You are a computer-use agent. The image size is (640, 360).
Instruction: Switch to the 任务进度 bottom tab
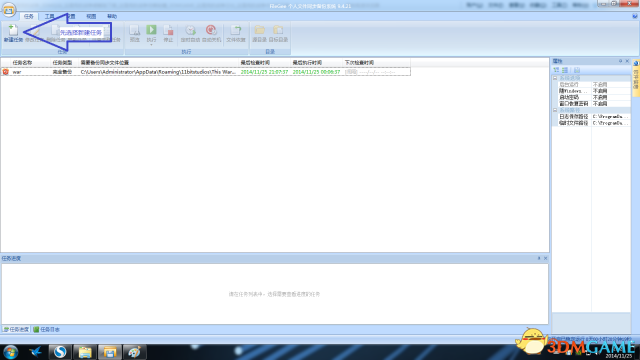coord(16,329)
